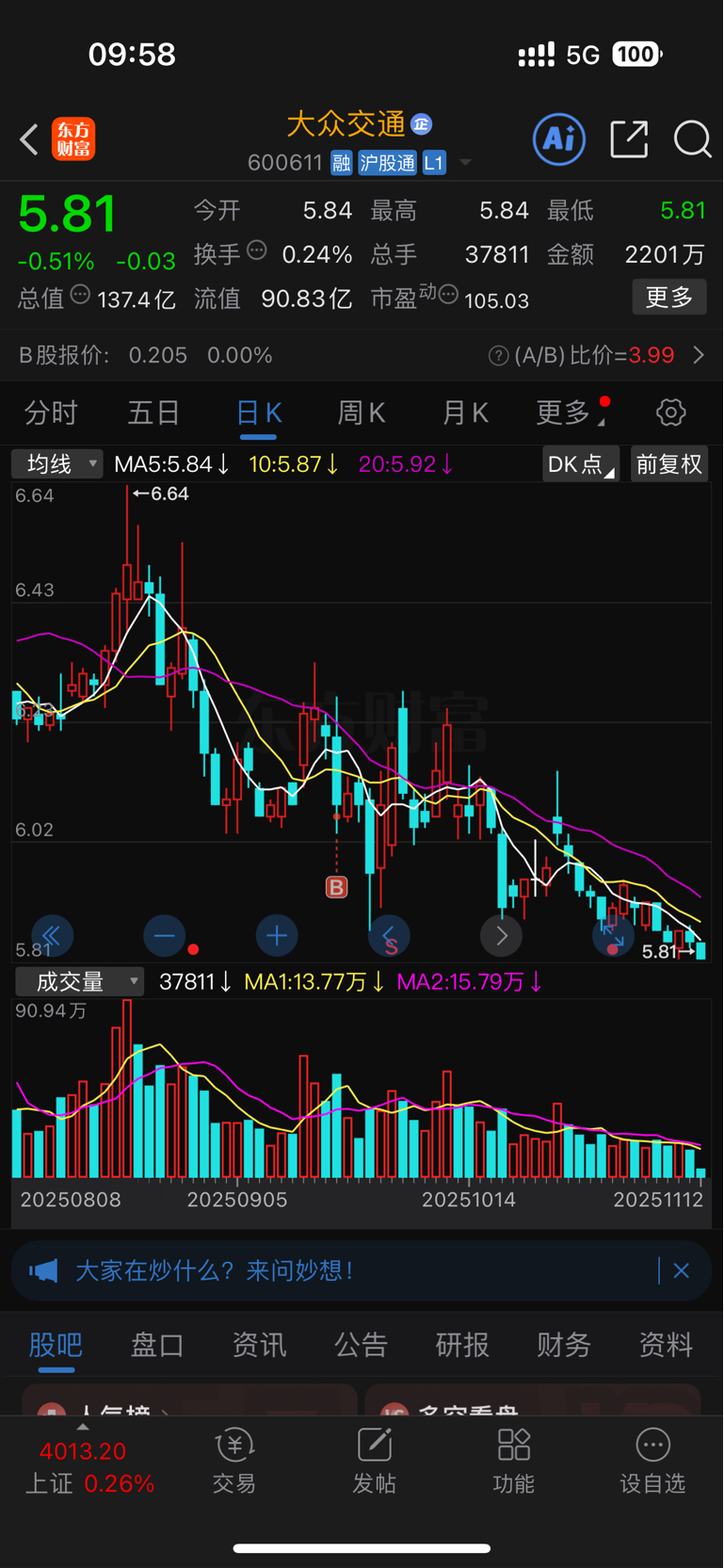Switch to 五日 chart tab
The height and width of the screenshot is (1568, 724).
[153, 412]
